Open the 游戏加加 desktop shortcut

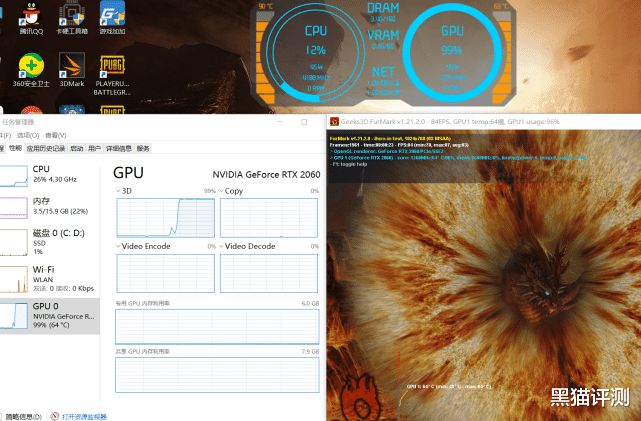coord(112,18)
